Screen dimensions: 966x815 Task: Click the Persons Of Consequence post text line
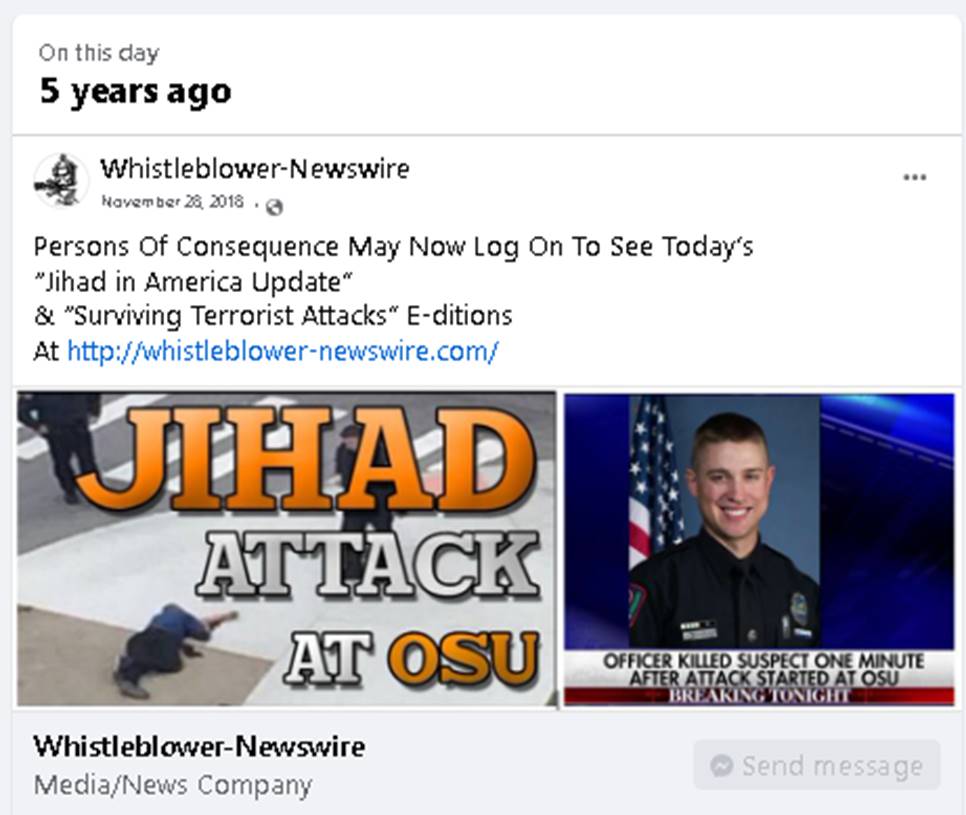[393, 246]
